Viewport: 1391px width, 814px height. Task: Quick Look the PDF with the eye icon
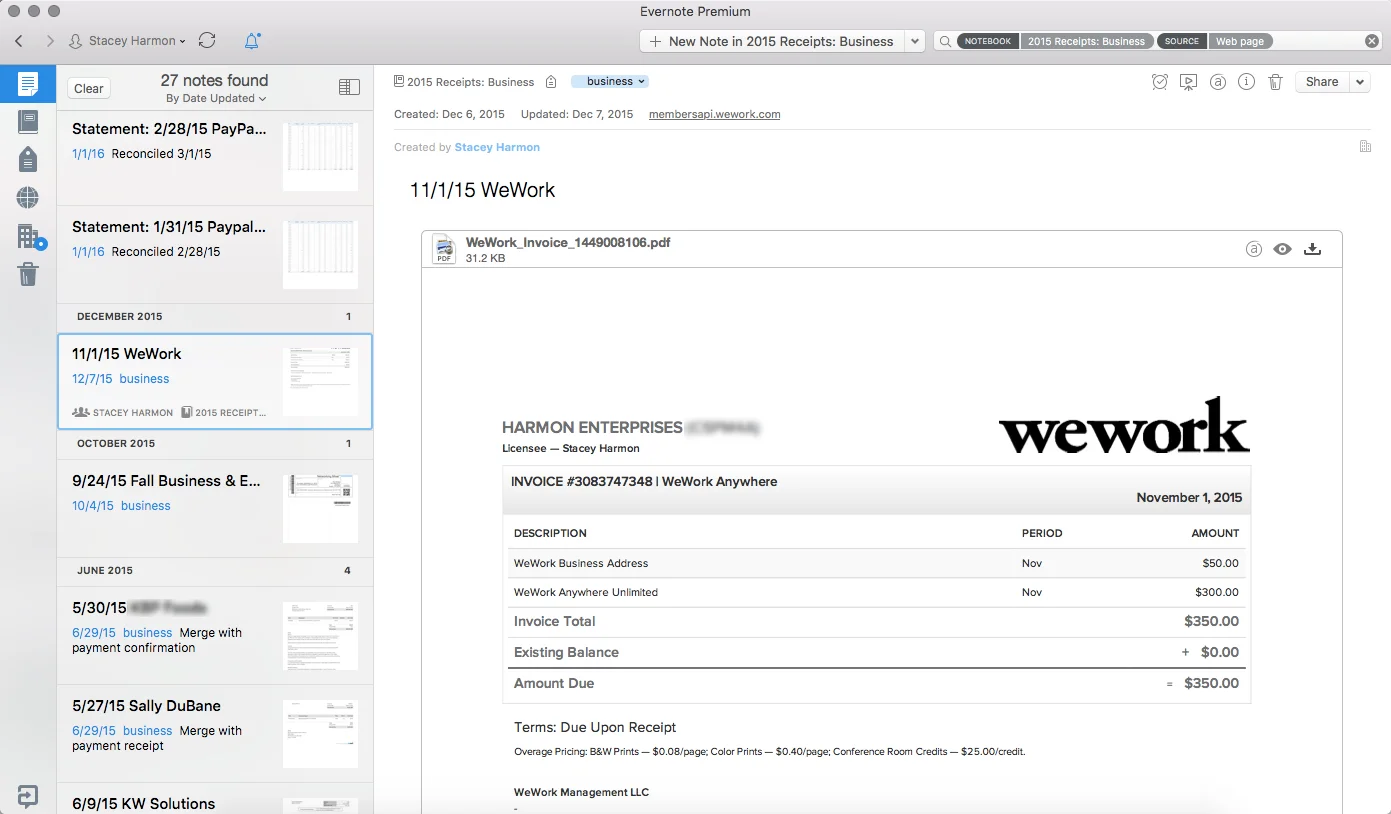click(1283, 249)
